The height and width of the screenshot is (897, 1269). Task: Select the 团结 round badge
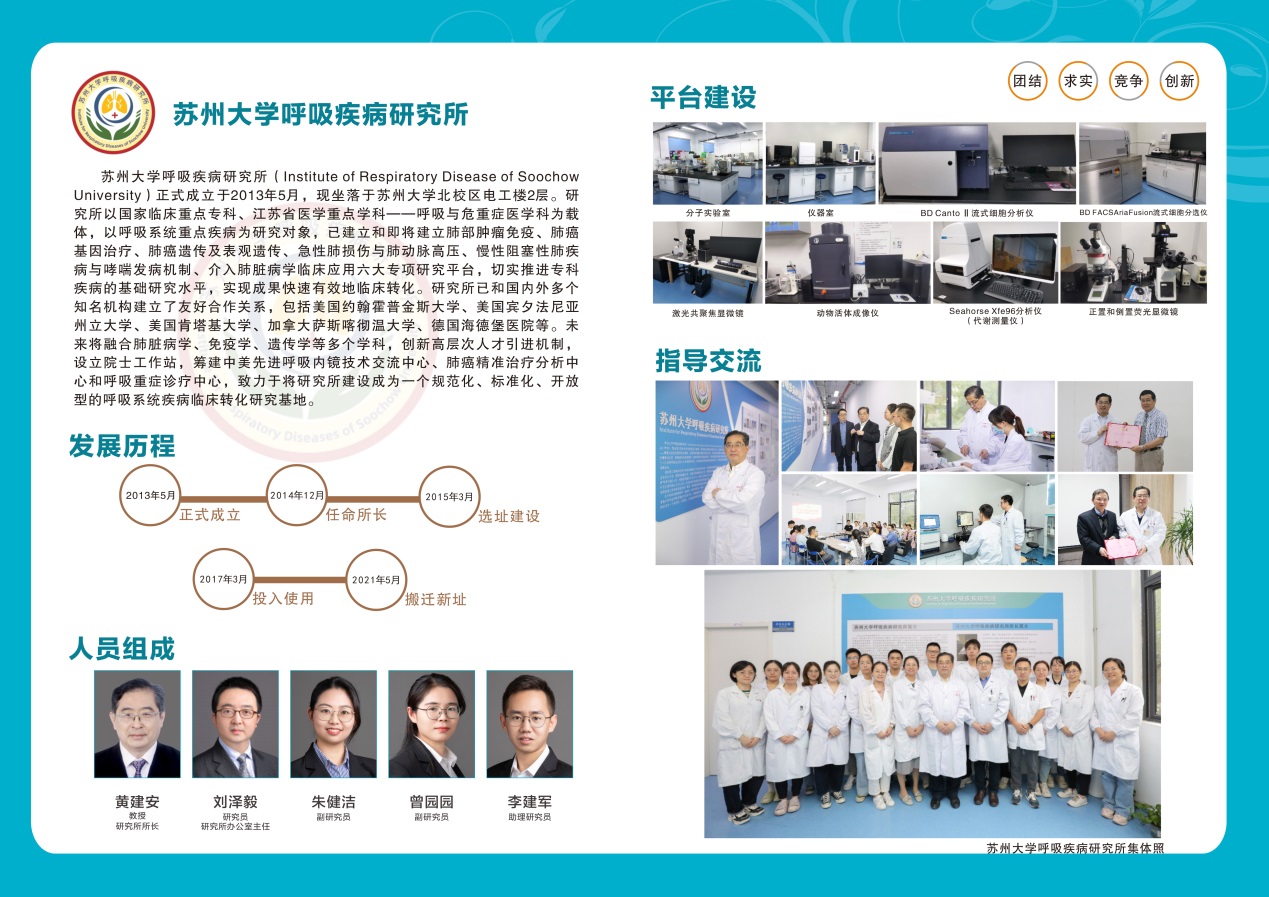point(1027,81)
